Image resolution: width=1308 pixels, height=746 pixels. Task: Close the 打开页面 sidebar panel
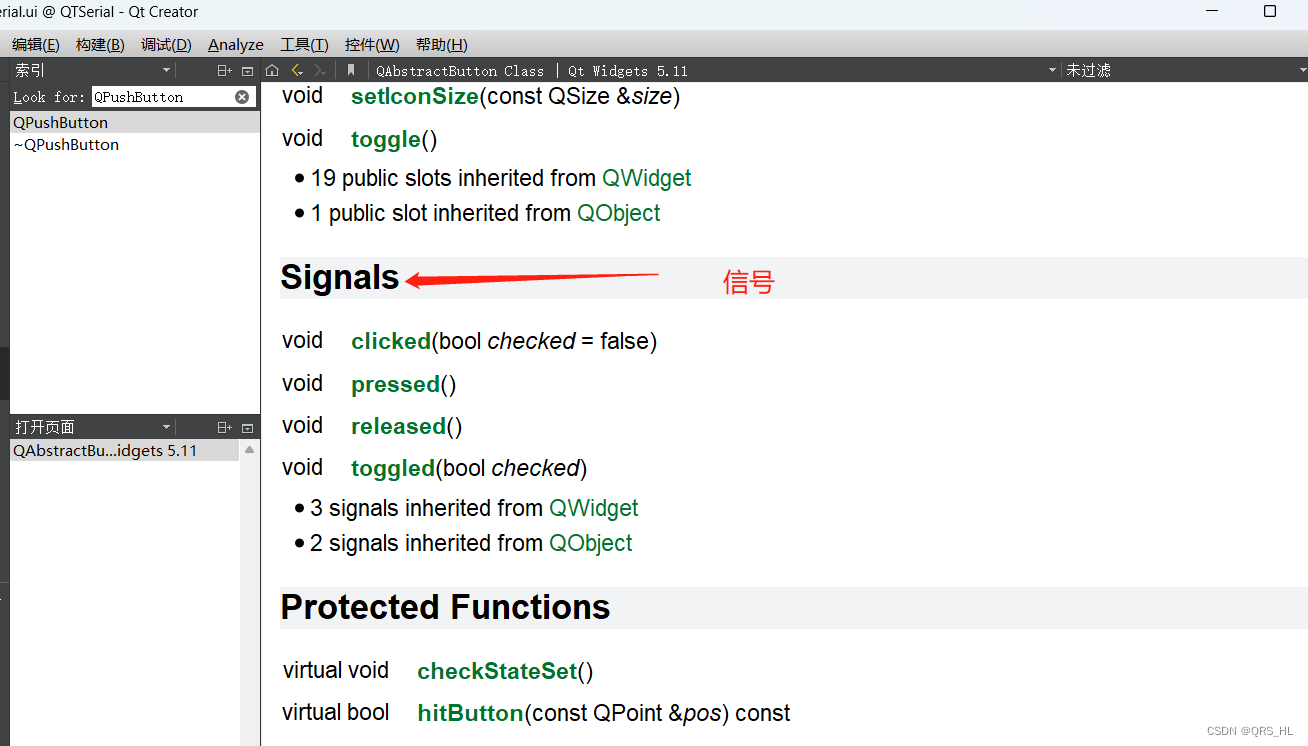(248, 427)
